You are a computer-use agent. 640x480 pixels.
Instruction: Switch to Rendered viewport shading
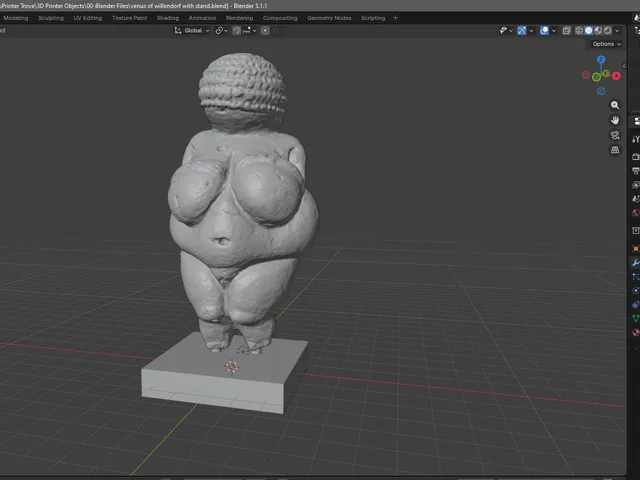coord(608,31)
